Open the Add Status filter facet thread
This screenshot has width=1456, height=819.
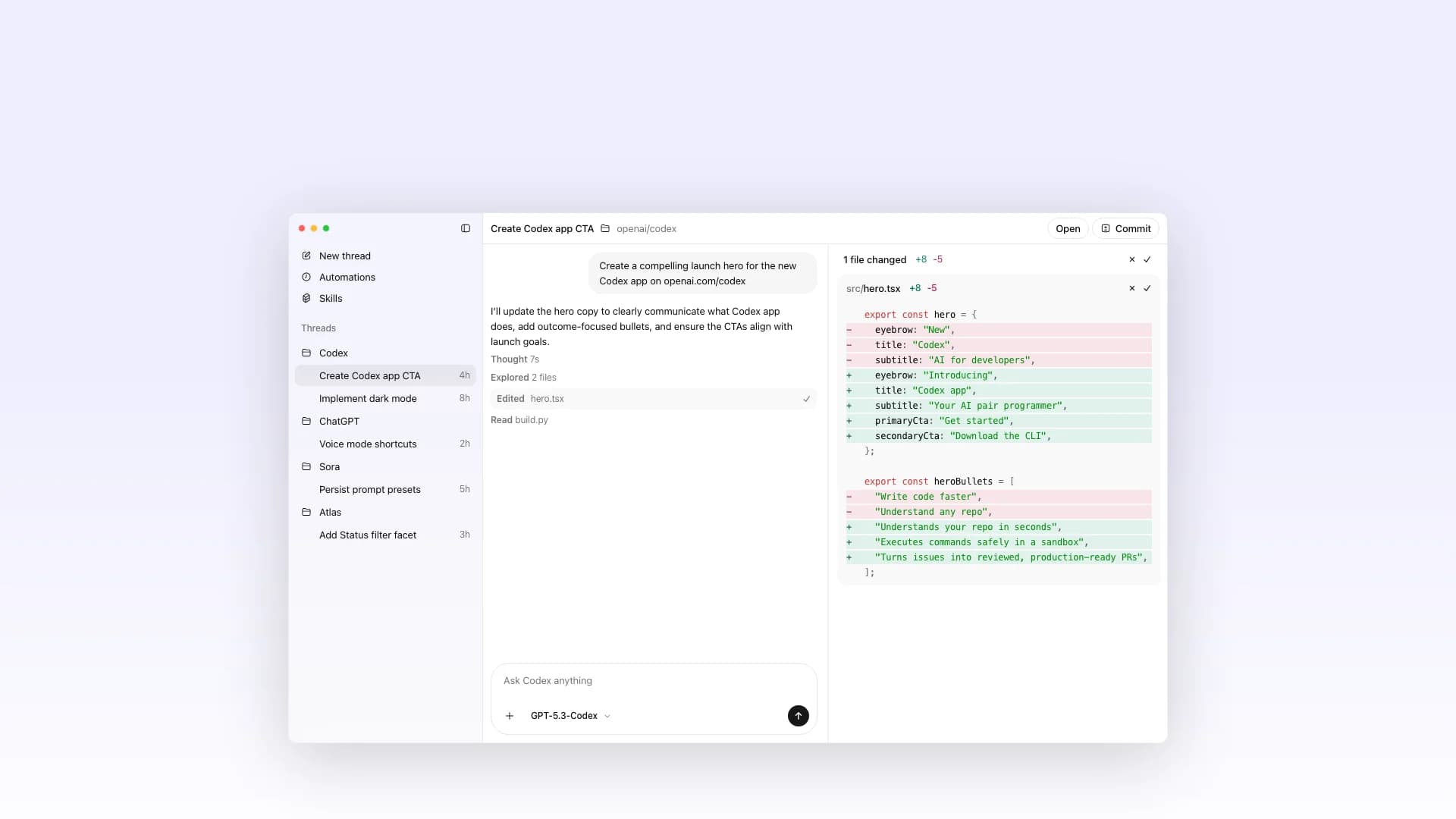click(368, 535)
